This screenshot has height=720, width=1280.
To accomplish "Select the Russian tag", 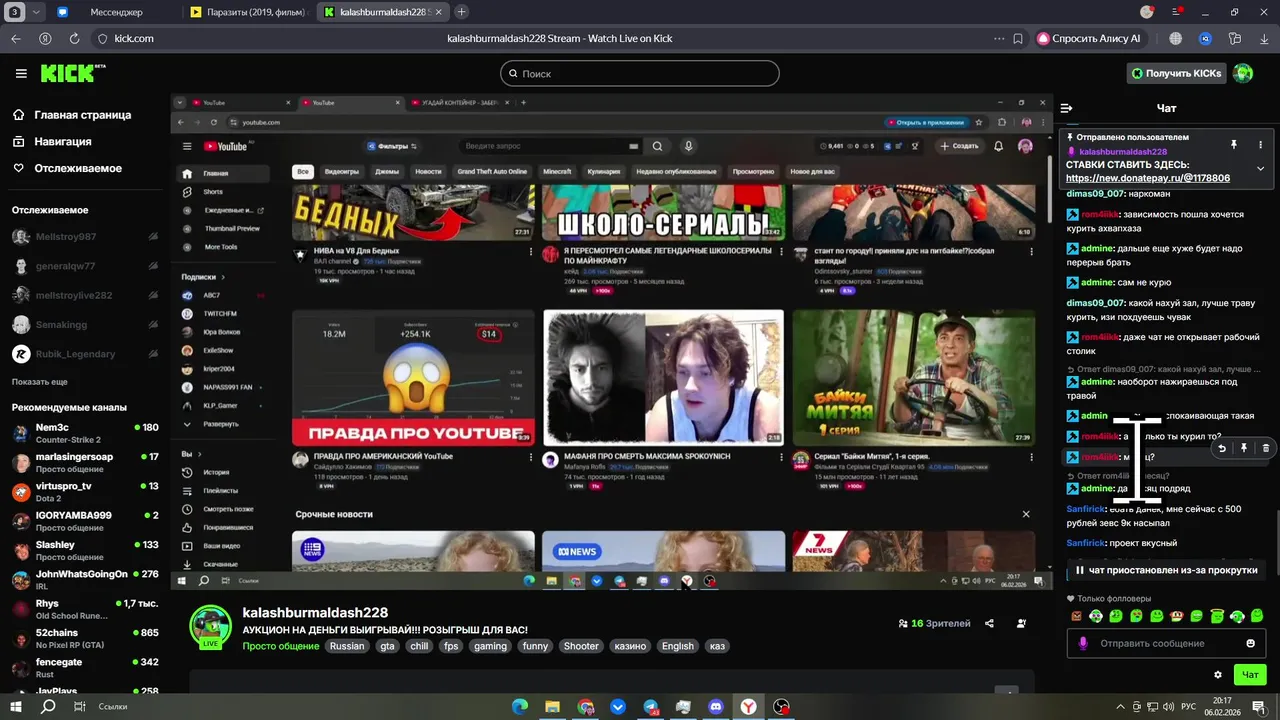I will point(347,646).
